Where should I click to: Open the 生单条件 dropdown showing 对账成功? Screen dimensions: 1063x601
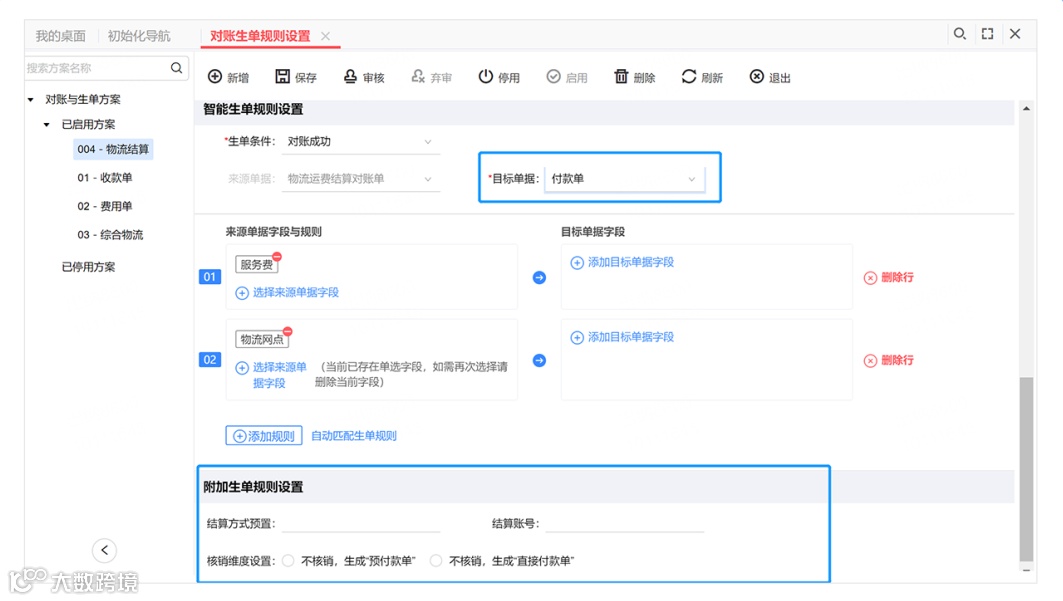(360, 142)
